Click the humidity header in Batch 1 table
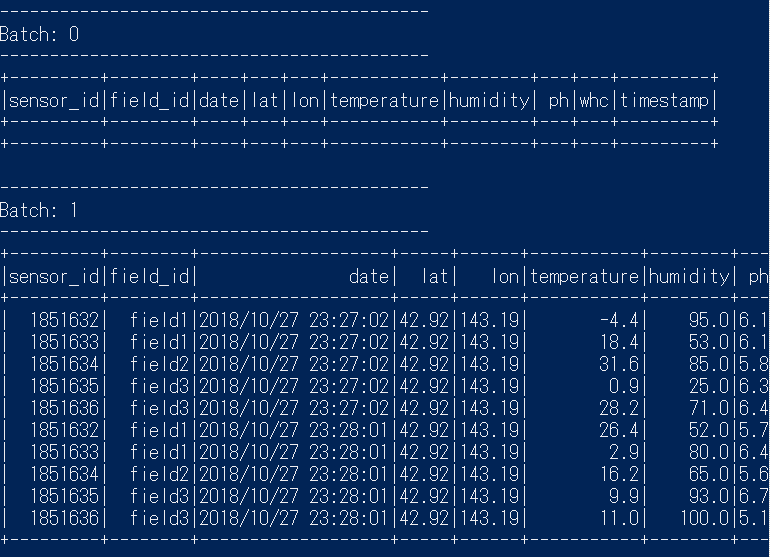This screenshot has width=770, height=557. pyautogui.click(x=689, y=277)
